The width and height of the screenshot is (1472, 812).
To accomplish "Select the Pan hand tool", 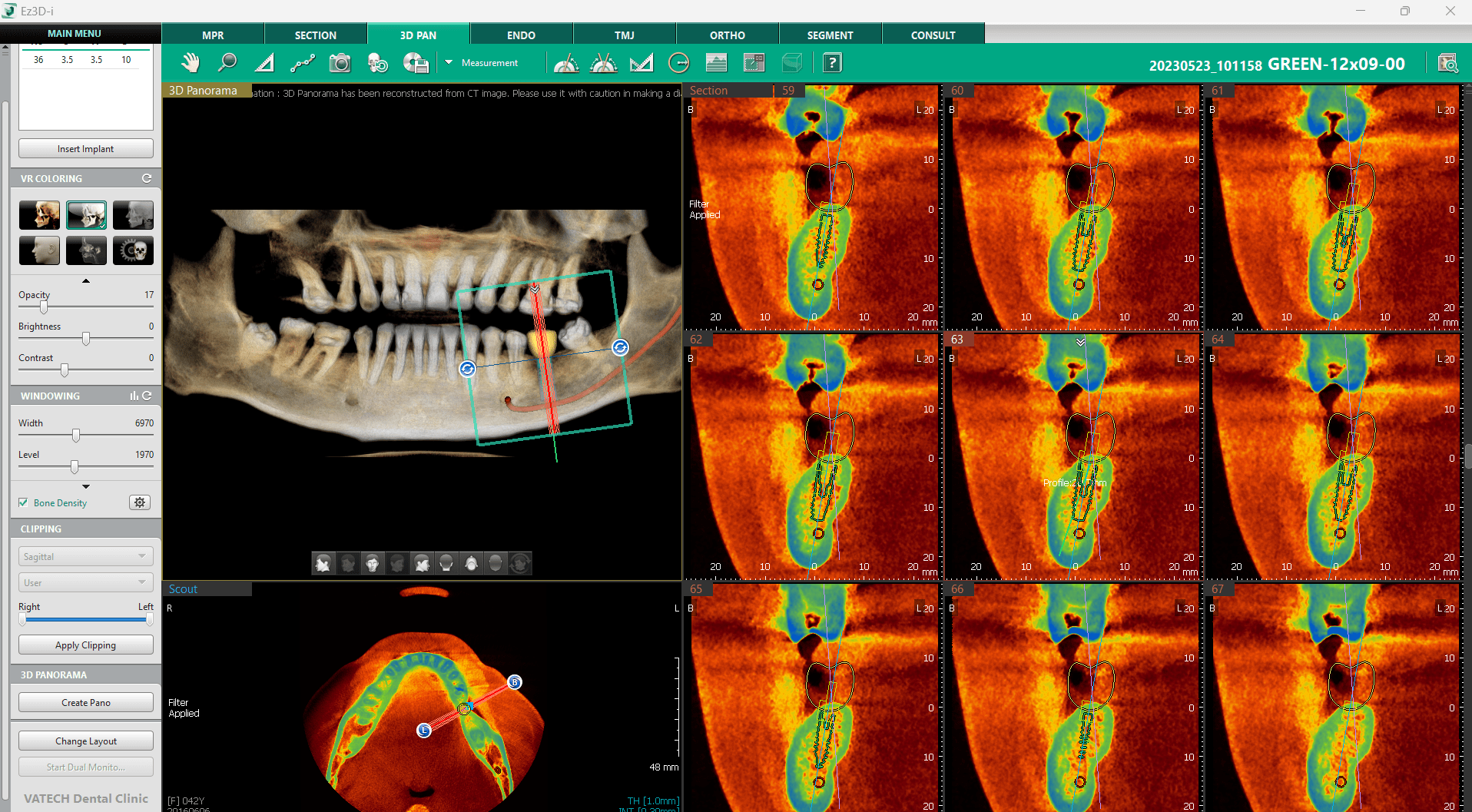I will (190, 63).
